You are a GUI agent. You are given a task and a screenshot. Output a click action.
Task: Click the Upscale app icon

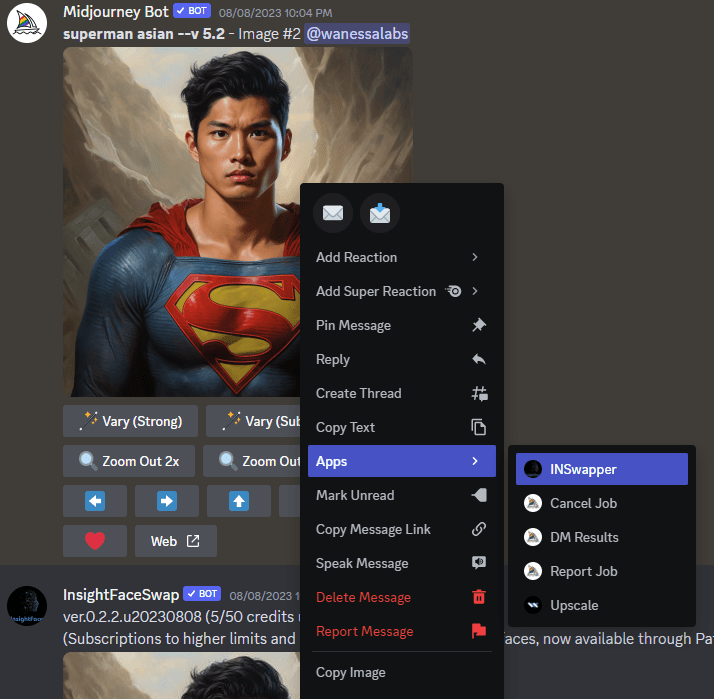pyautogui.click(x=533, y=605)
